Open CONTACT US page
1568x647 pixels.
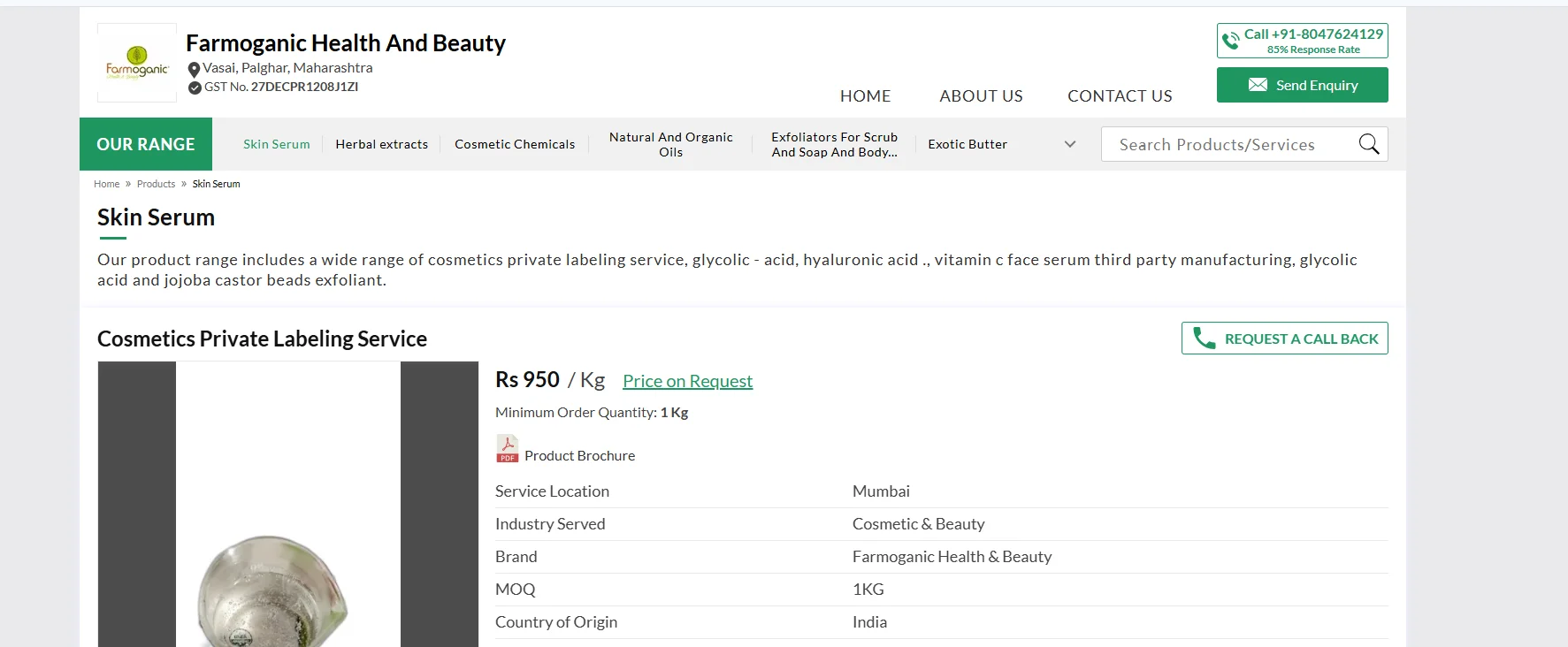point(1120,95)
